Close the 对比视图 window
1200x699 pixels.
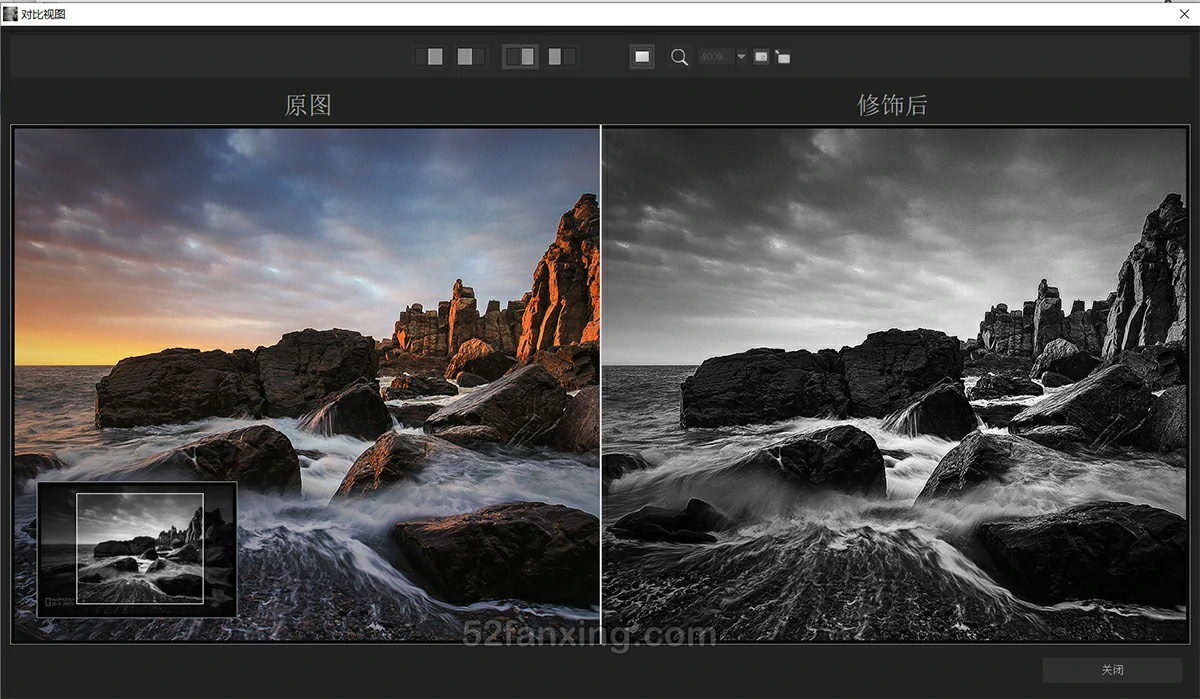pos(1184,13)
